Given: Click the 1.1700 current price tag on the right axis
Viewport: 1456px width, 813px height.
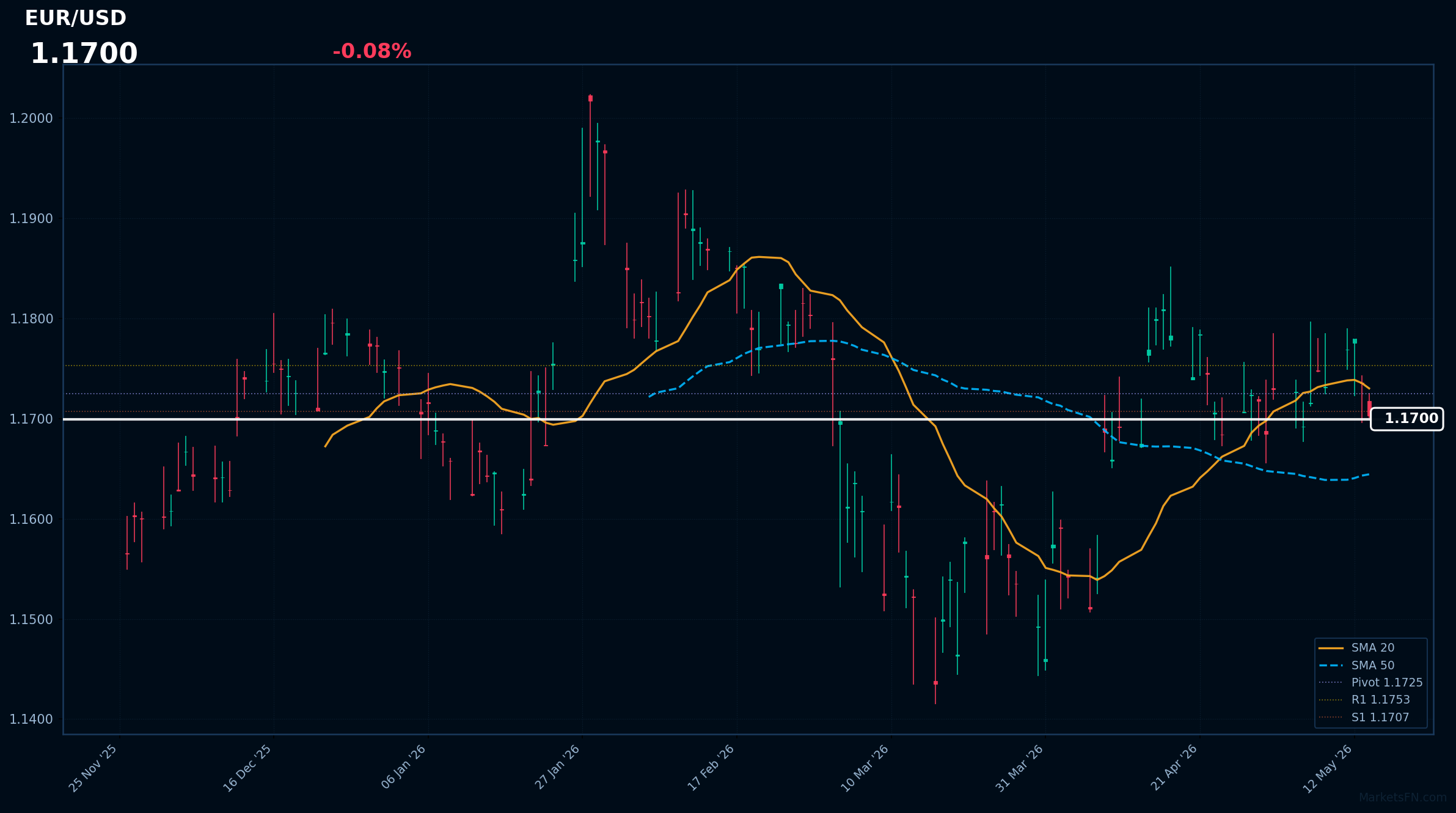Looking at the screenshot, I should (1407, 419).
